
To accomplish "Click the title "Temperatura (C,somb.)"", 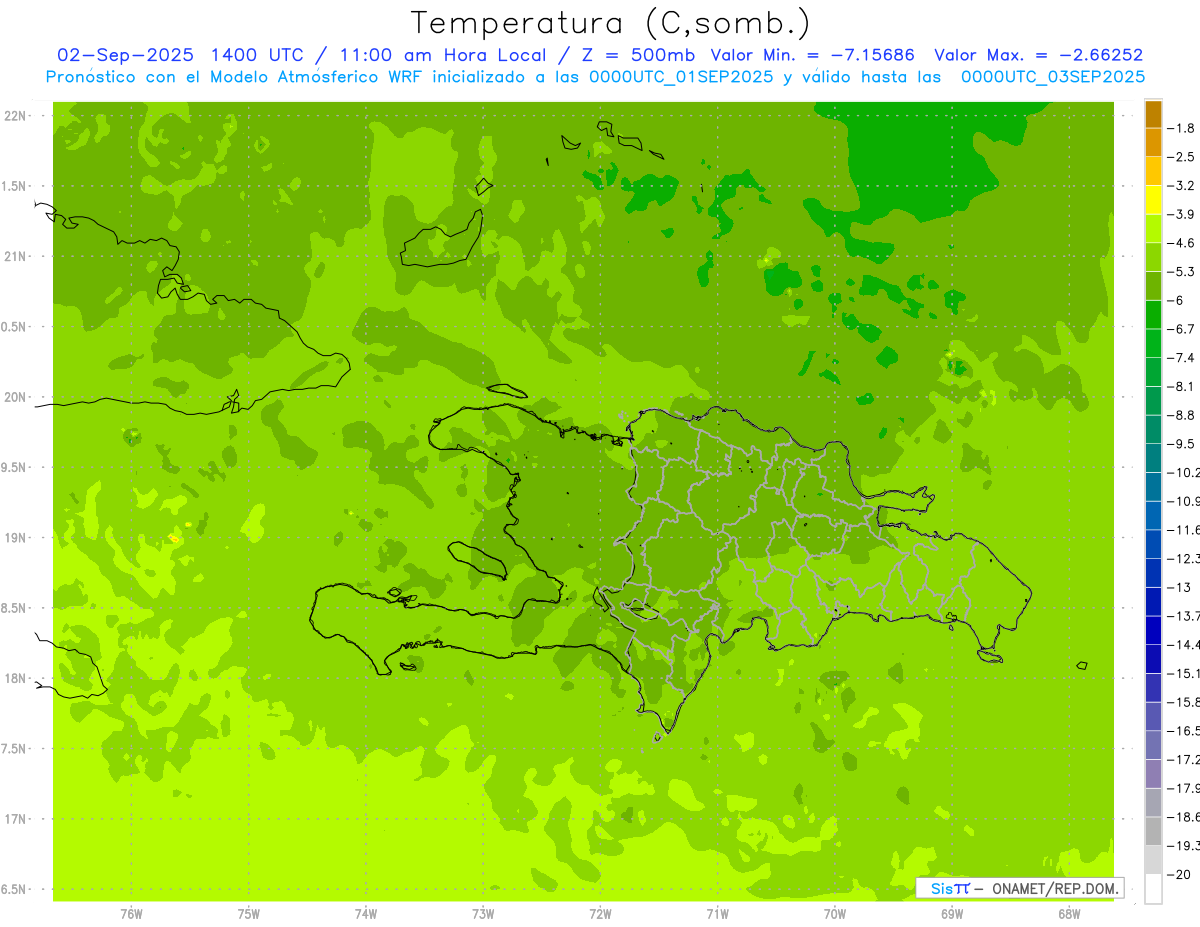I will [611, 23].
